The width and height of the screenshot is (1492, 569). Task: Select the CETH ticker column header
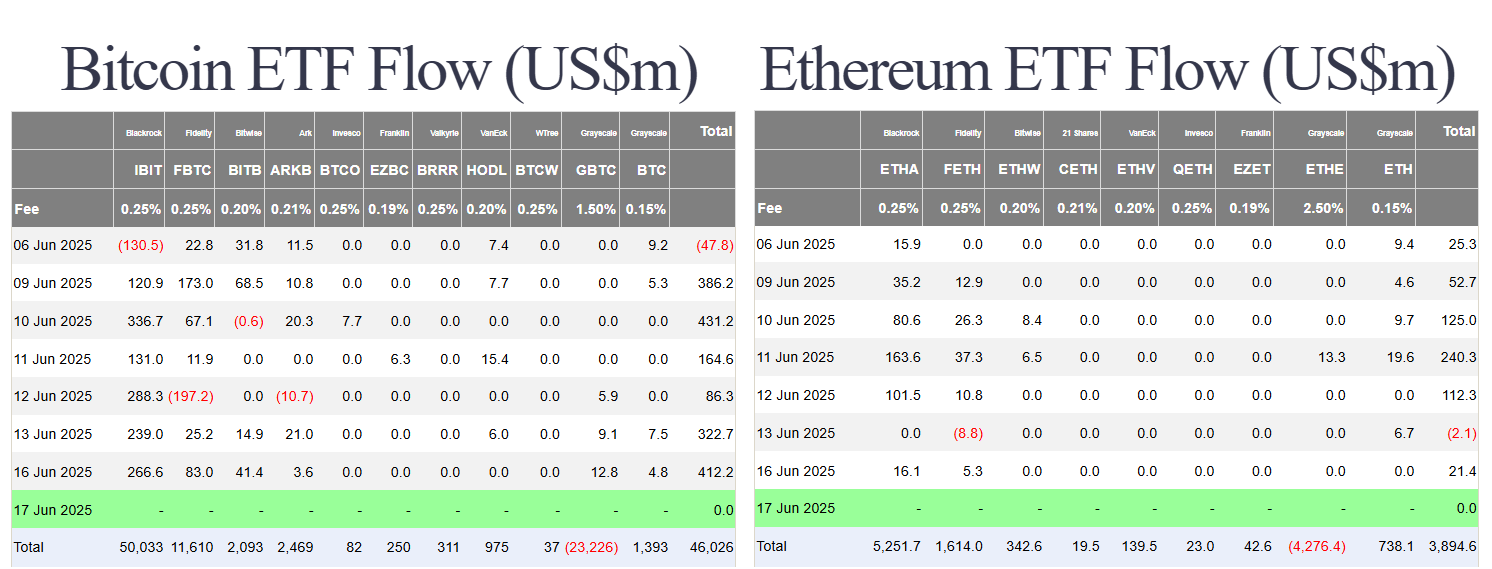pyautogui.click(x=1078, y=169)
